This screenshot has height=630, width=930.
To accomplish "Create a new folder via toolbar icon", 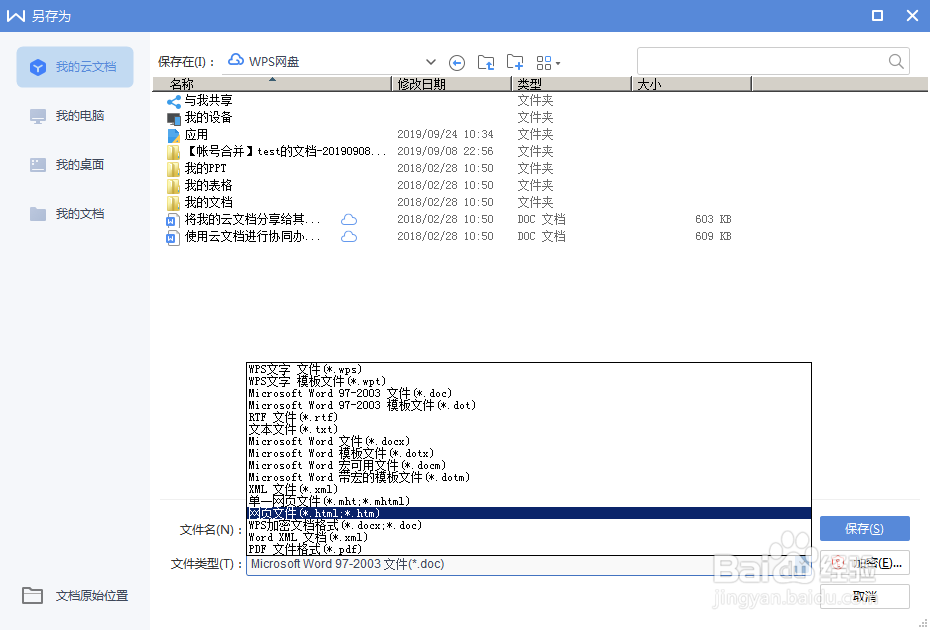I will [514, 62].
